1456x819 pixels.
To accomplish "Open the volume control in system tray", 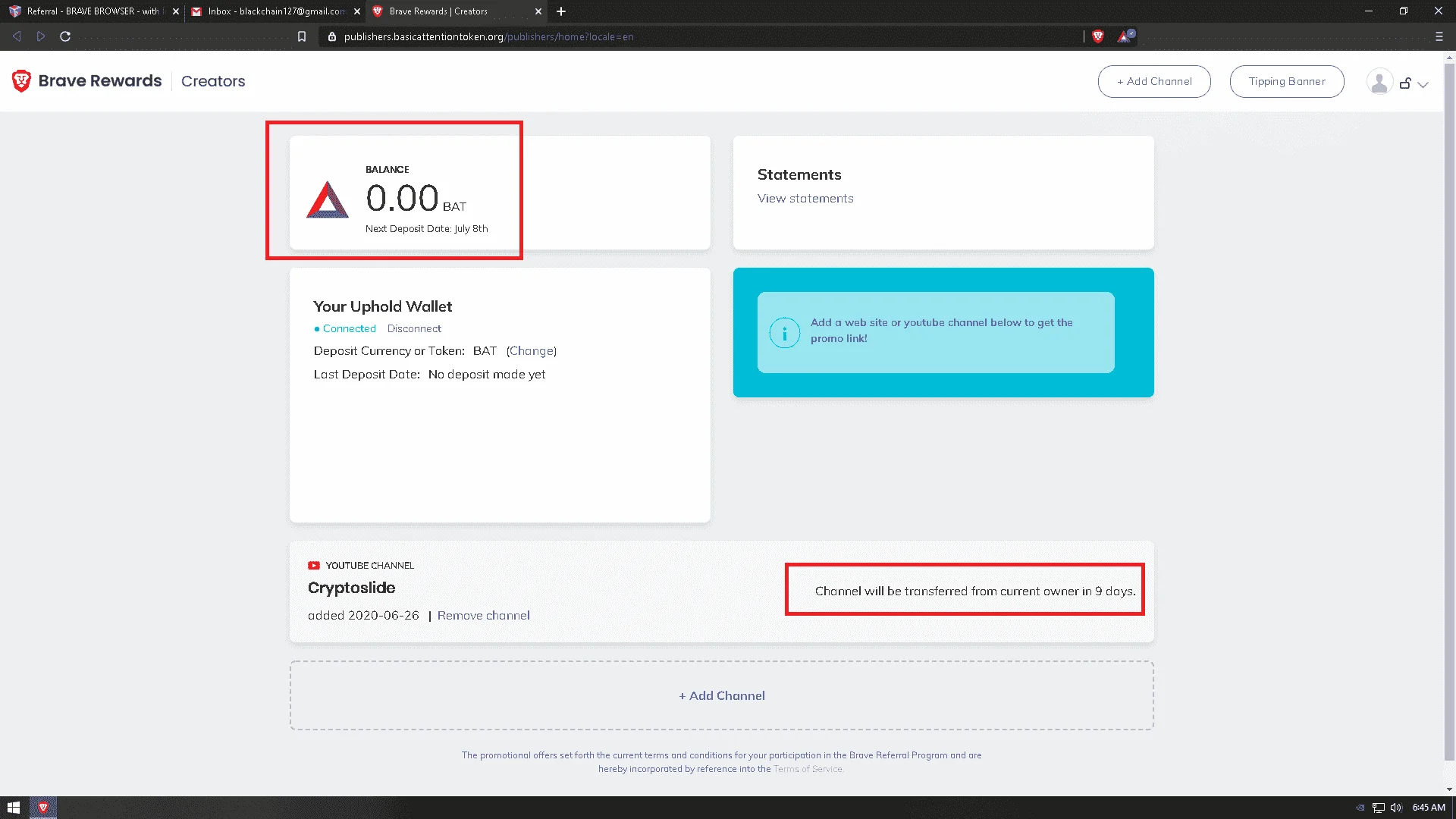I will tap(1396, 808).
